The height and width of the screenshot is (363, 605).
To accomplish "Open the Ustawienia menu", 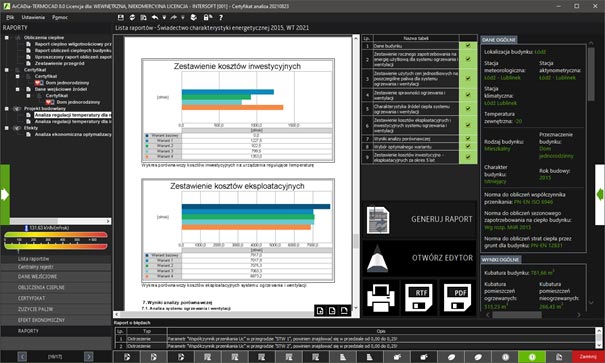I will [x=33, y=17].
